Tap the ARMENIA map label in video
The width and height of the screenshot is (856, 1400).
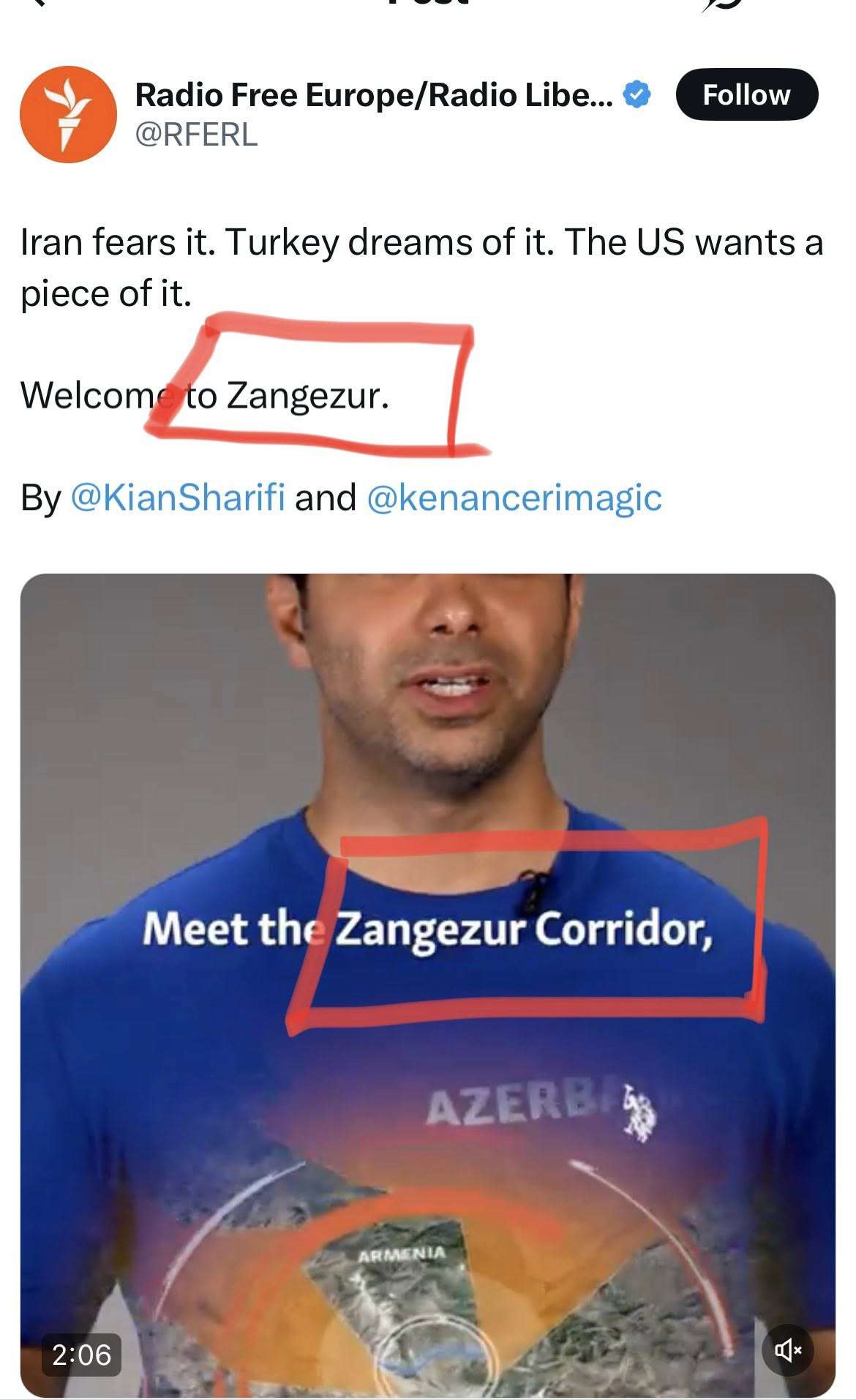pos(402,1254)
